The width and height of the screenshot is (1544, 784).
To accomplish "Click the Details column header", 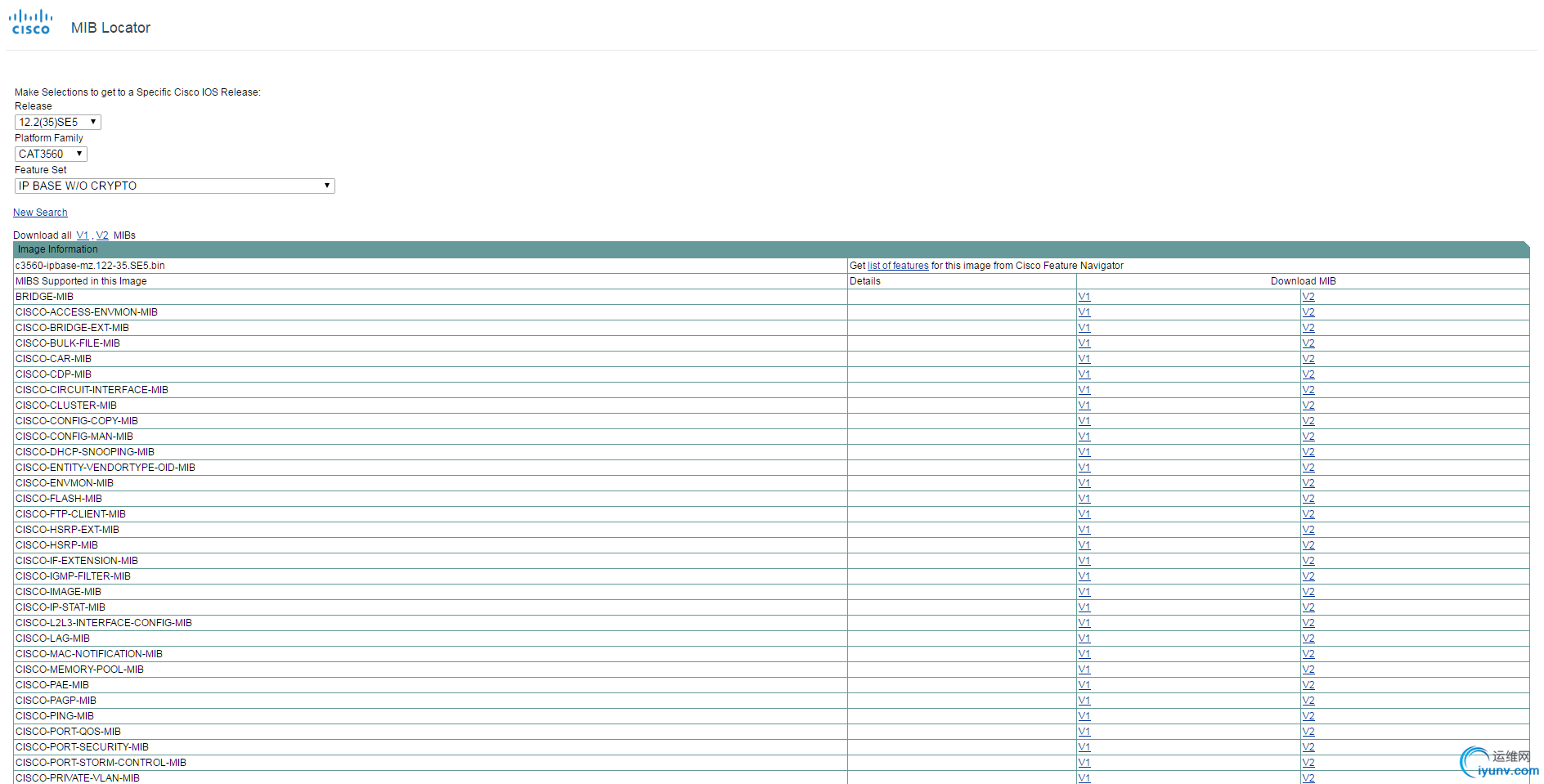I will tap(962, 281).
